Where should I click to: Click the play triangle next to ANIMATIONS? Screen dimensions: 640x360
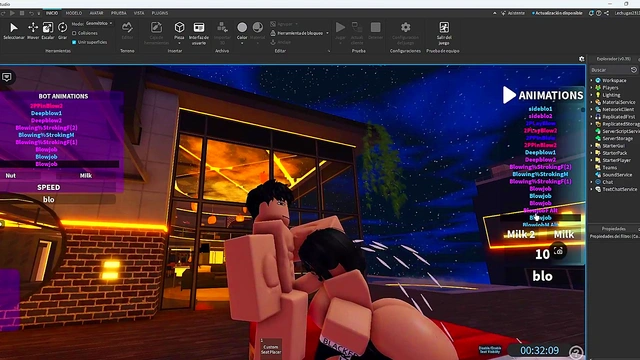click(509, 95)
